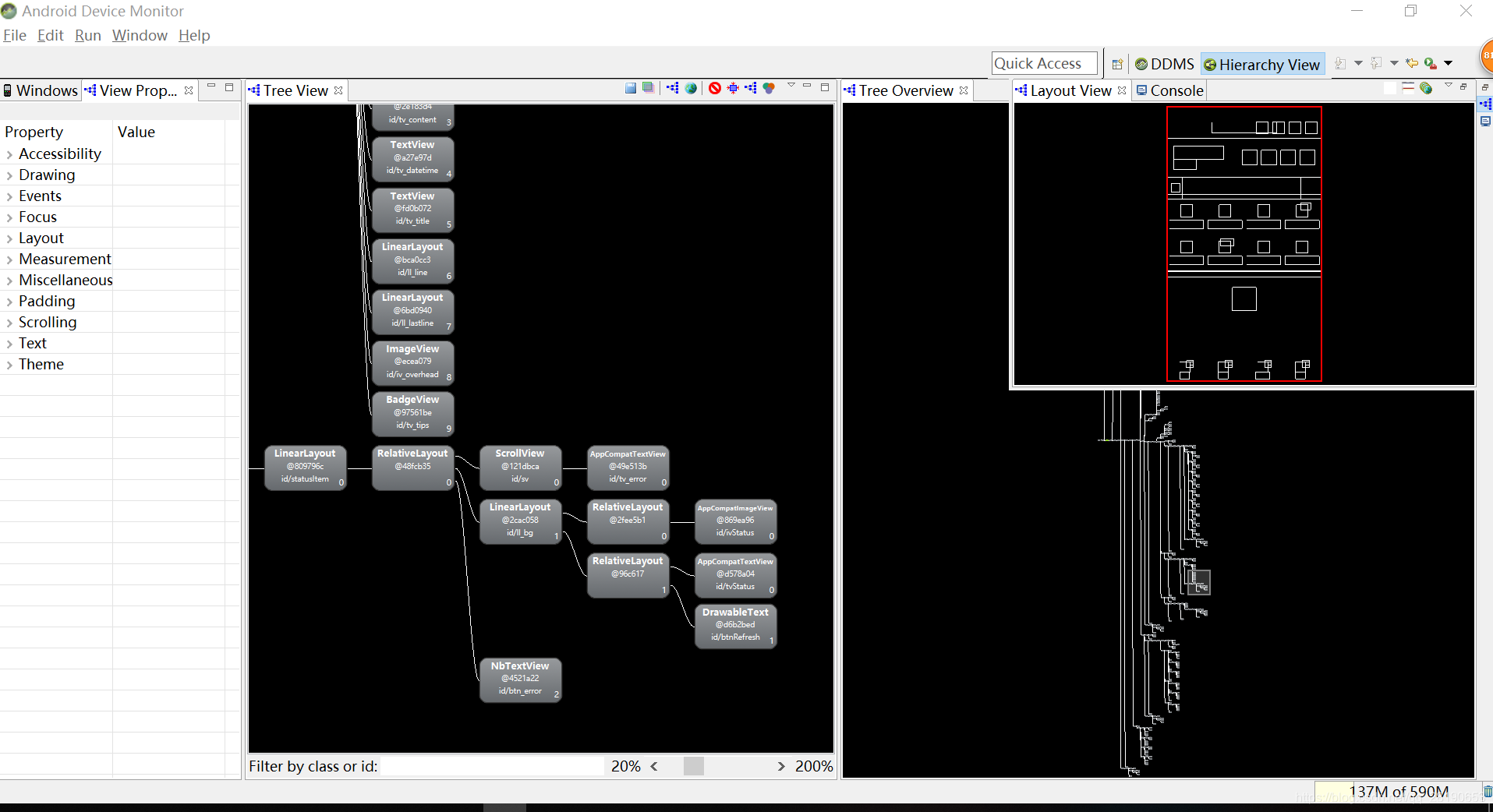Click the globe icon in Tree View toolbar
Image resolution: width=1493 pixels, height=812 pixels.
(691, 88)
